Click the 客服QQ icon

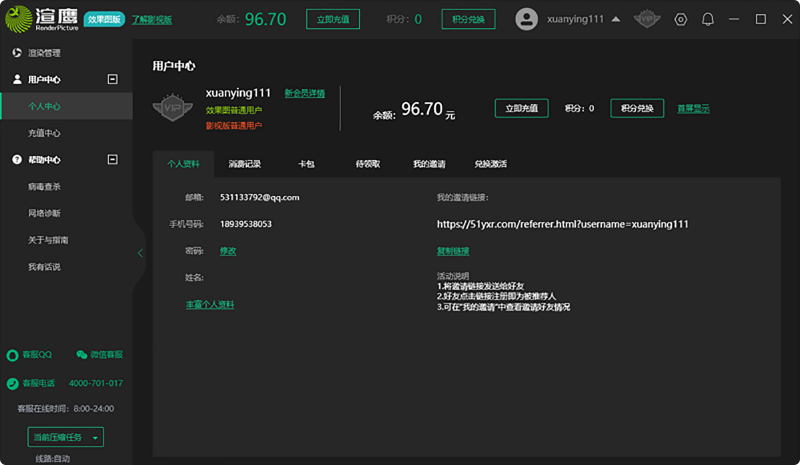[12, 355]
